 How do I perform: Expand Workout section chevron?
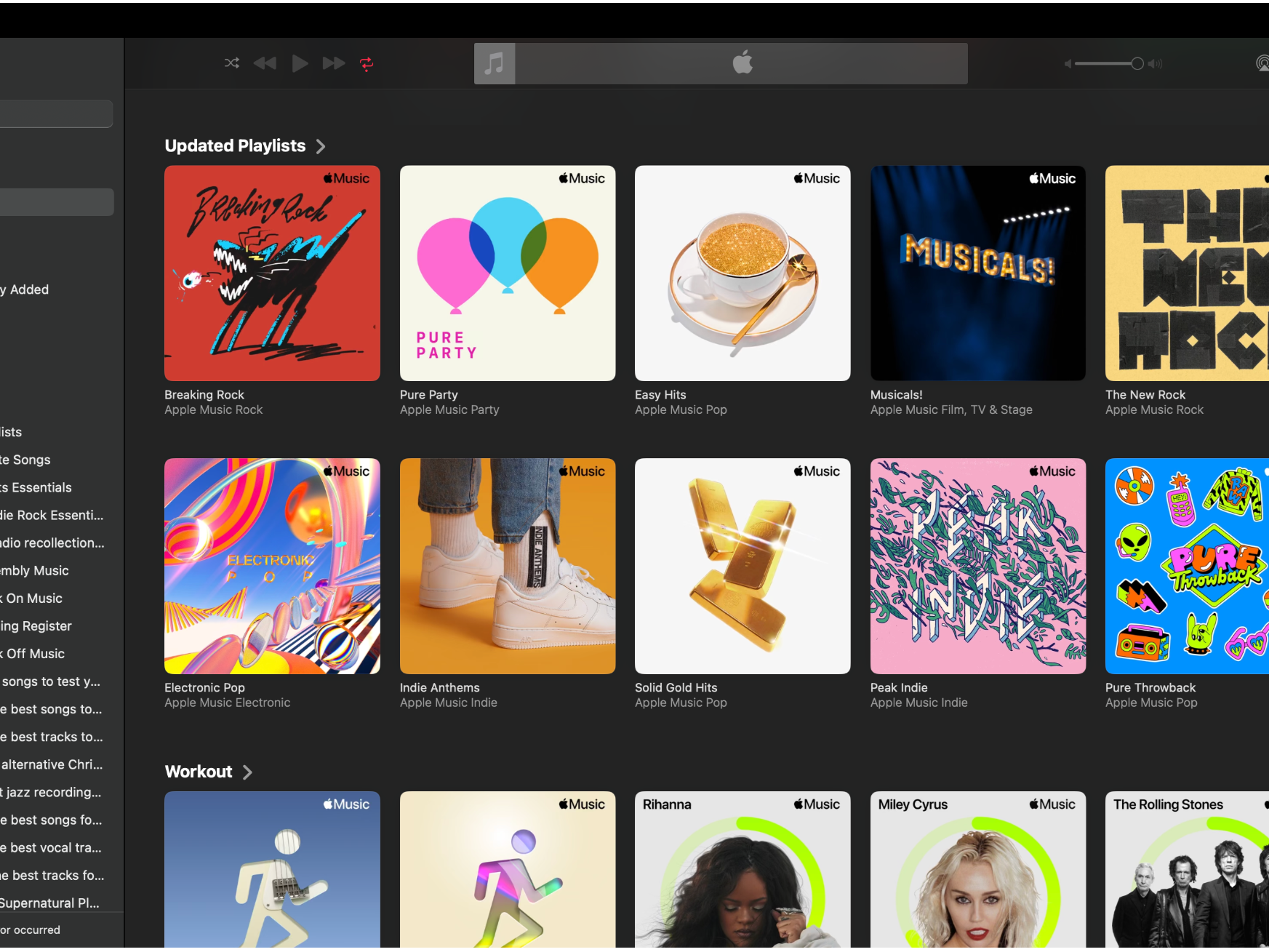click(x=247, y=772)
